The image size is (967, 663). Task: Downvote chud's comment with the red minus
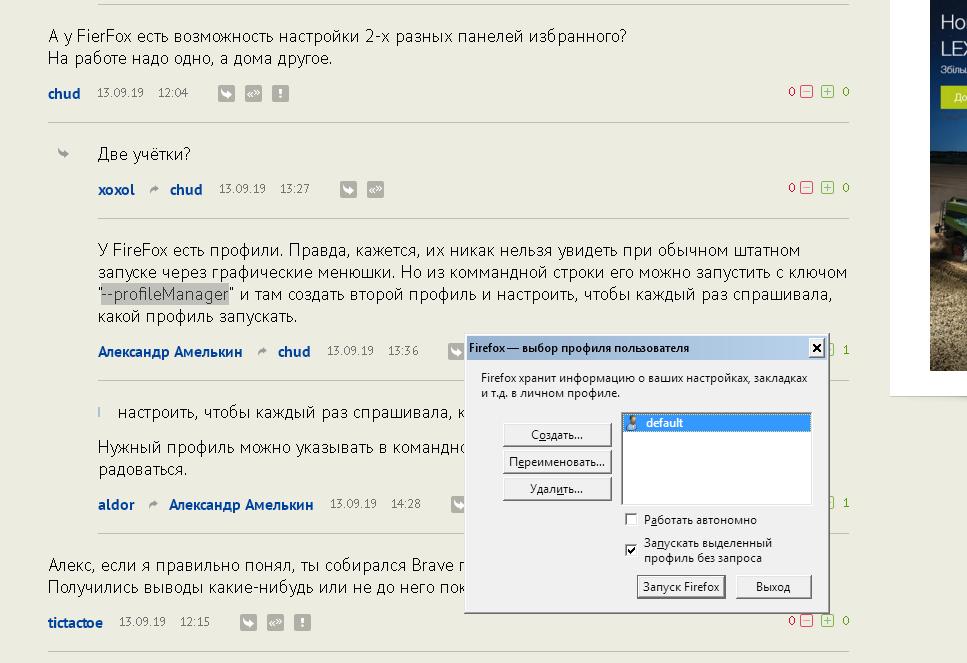coord(806,92)
